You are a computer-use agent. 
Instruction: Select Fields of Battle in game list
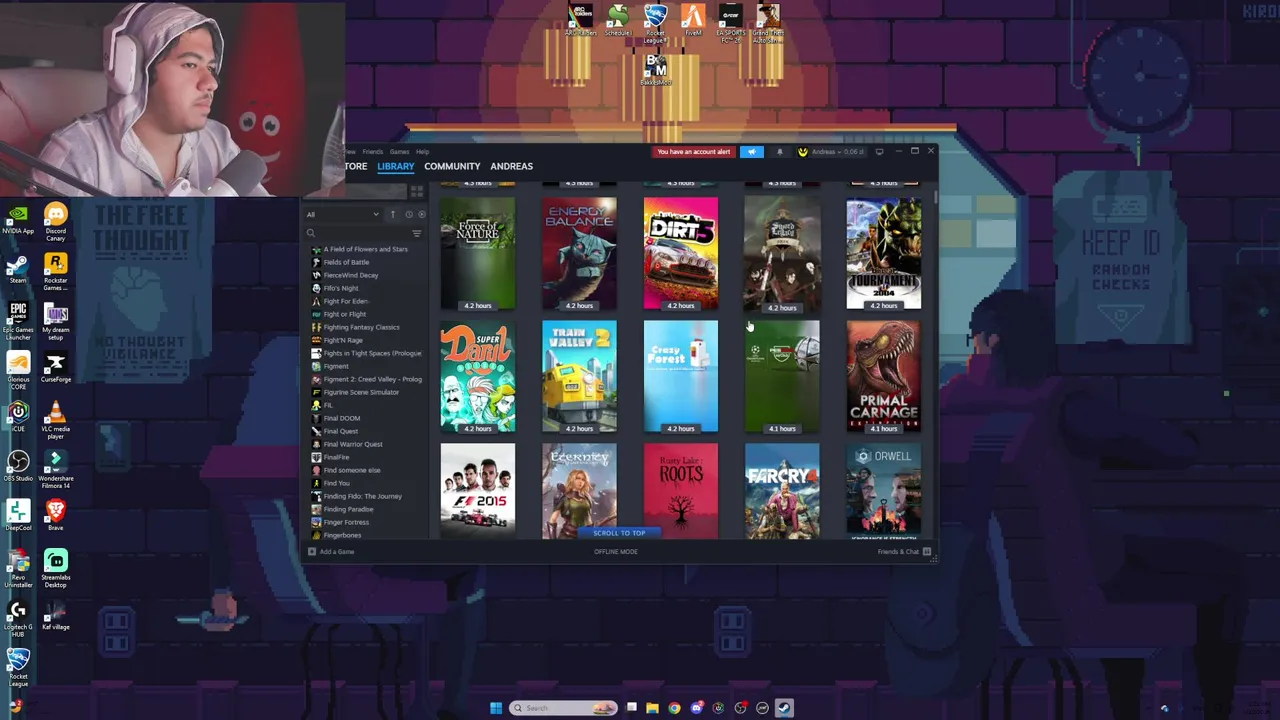(345, 262)
